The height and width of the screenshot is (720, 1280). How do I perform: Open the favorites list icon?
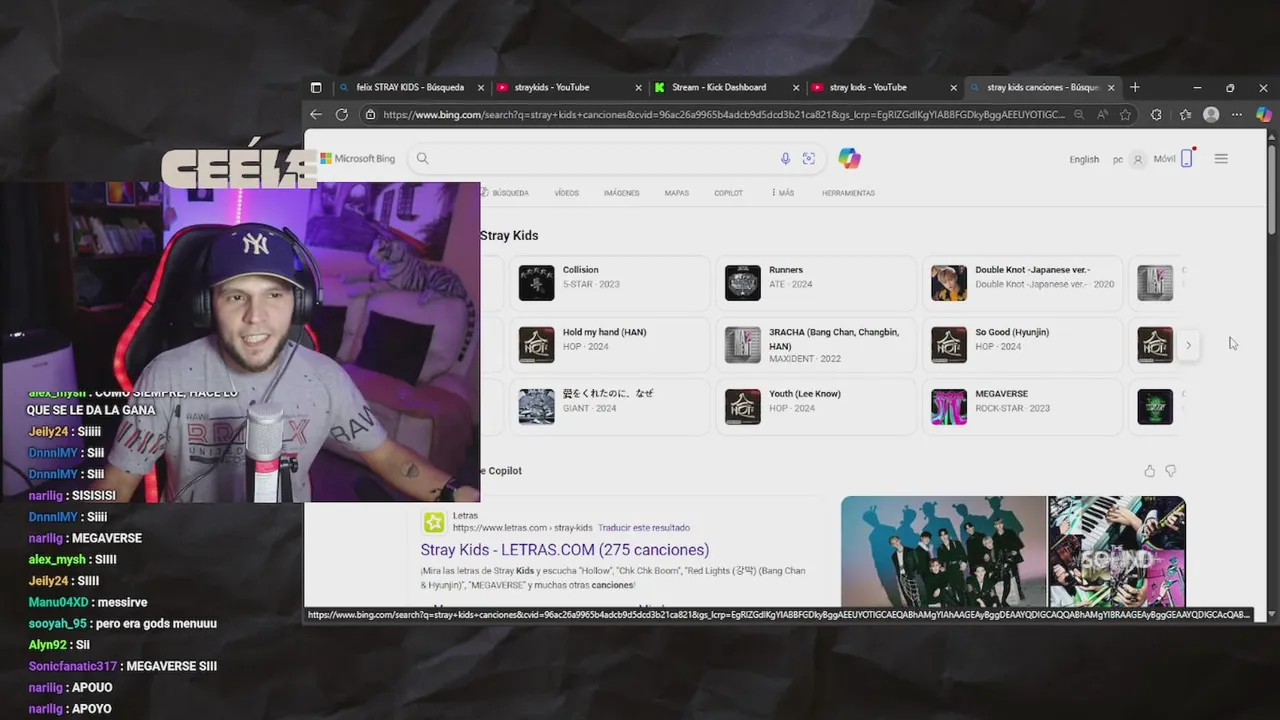point(1185,115)
